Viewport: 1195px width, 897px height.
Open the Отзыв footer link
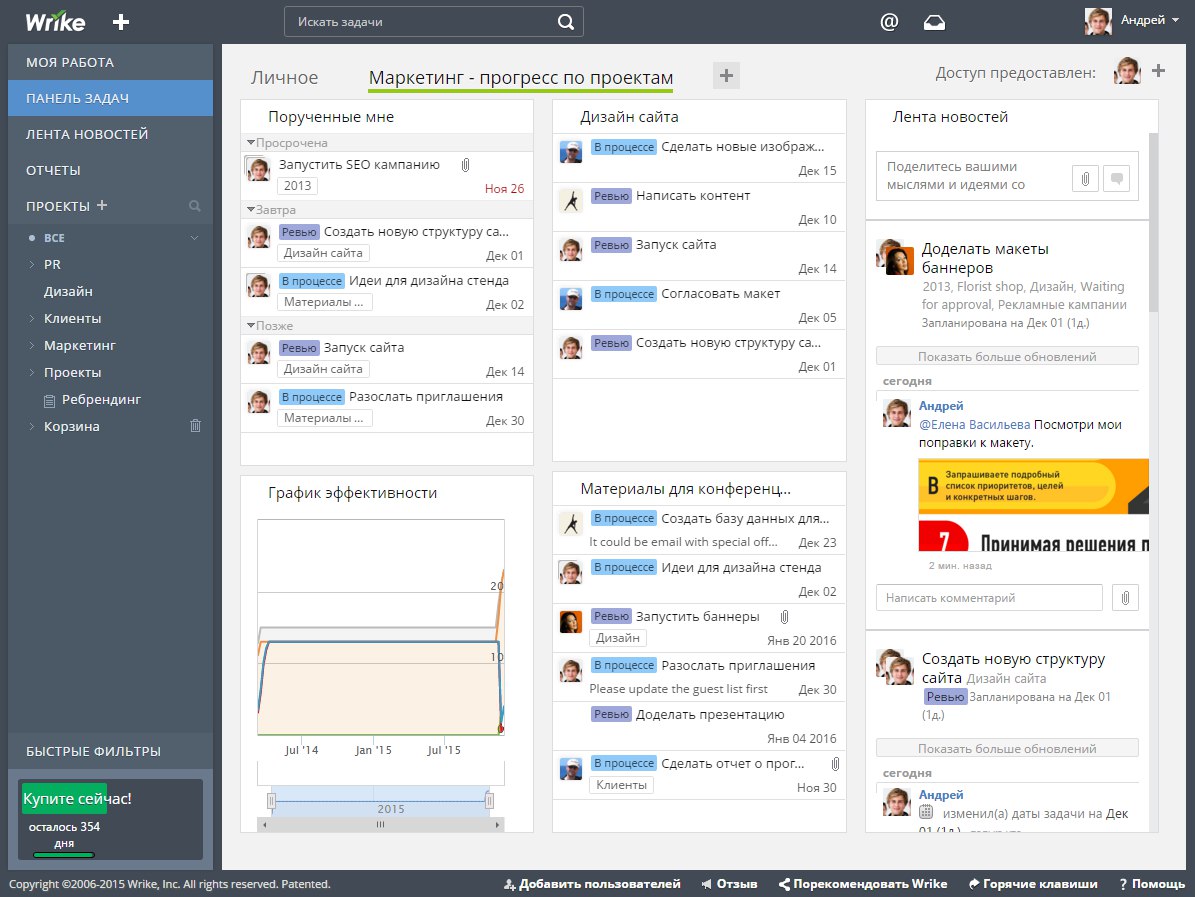coord(729,884)
